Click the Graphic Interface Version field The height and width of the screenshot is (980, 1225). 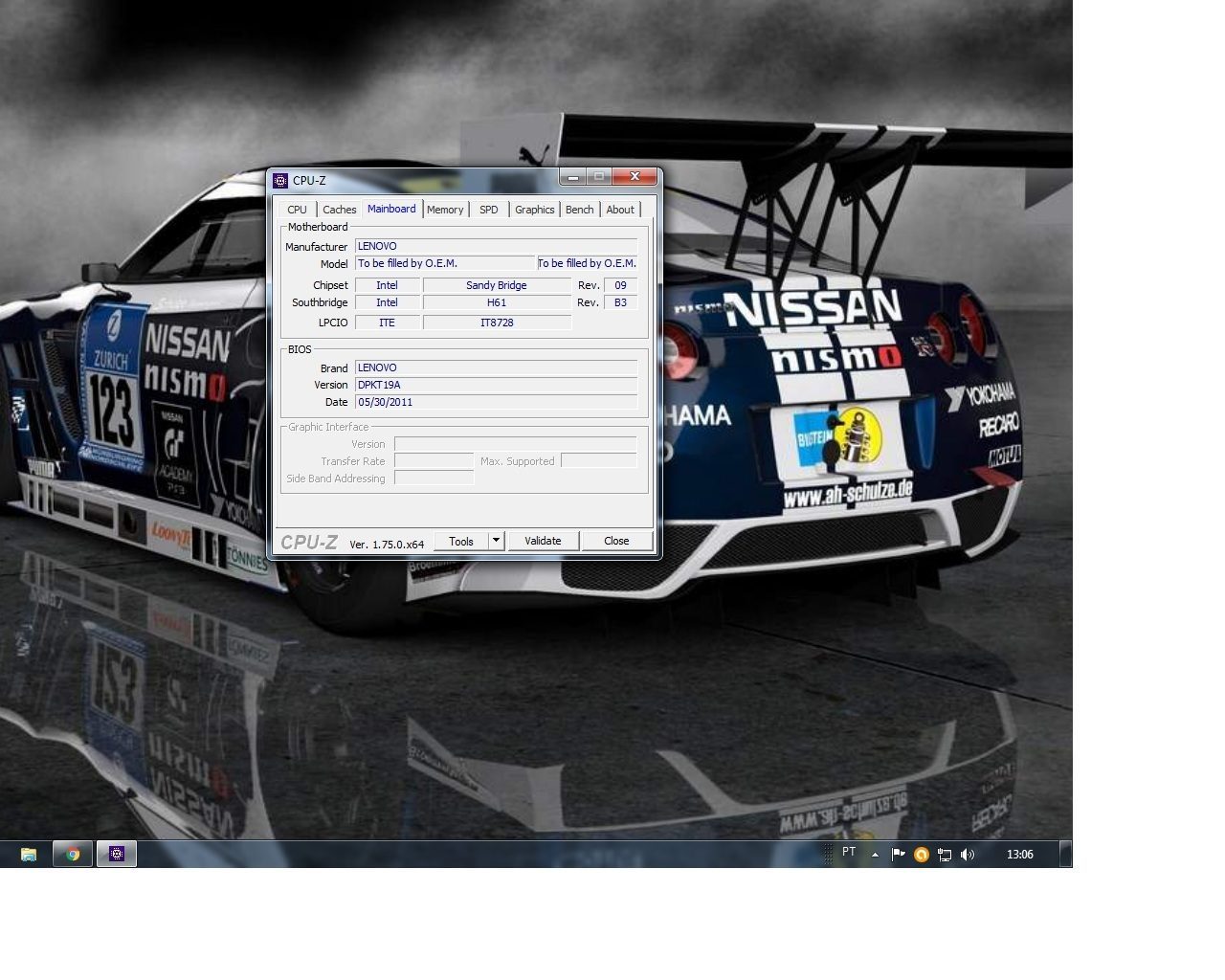point(515,444)
